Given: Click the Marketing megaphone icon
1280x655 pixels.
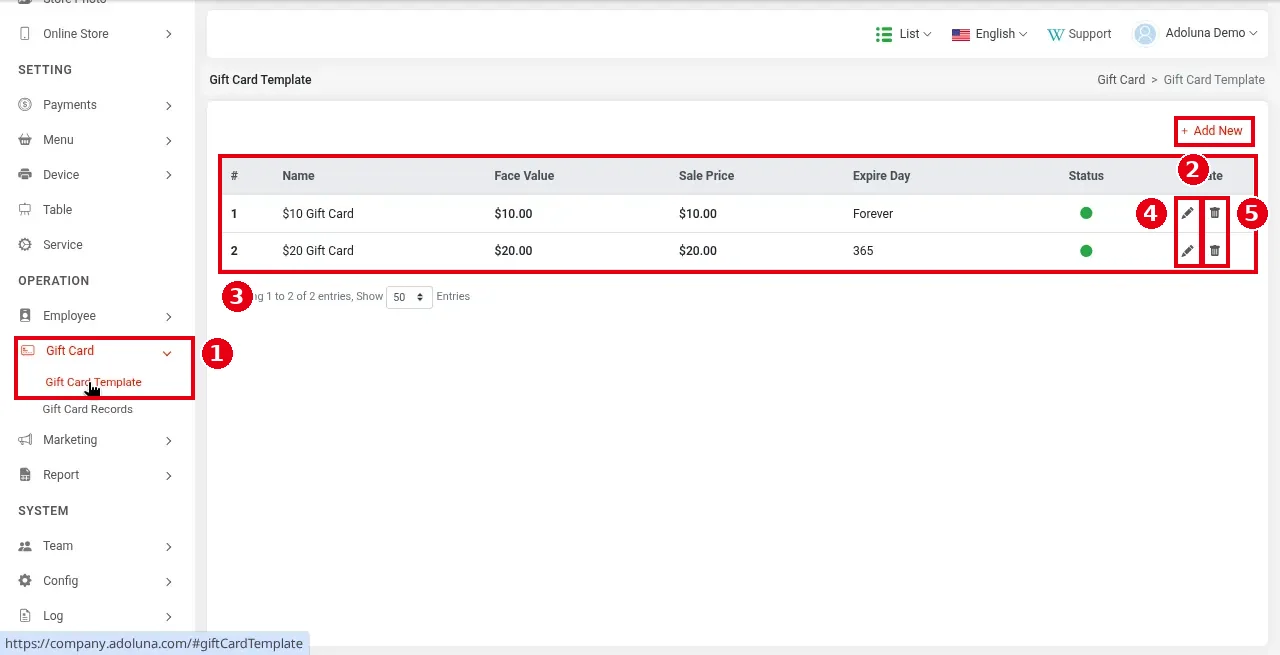Looking at the screenshot, I should tap(25, 440).
